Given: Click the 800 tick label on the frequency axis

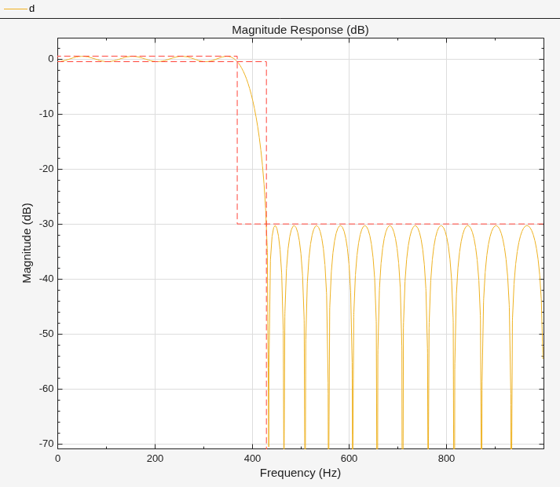Looking at the screenshot, I should (446, 458).
